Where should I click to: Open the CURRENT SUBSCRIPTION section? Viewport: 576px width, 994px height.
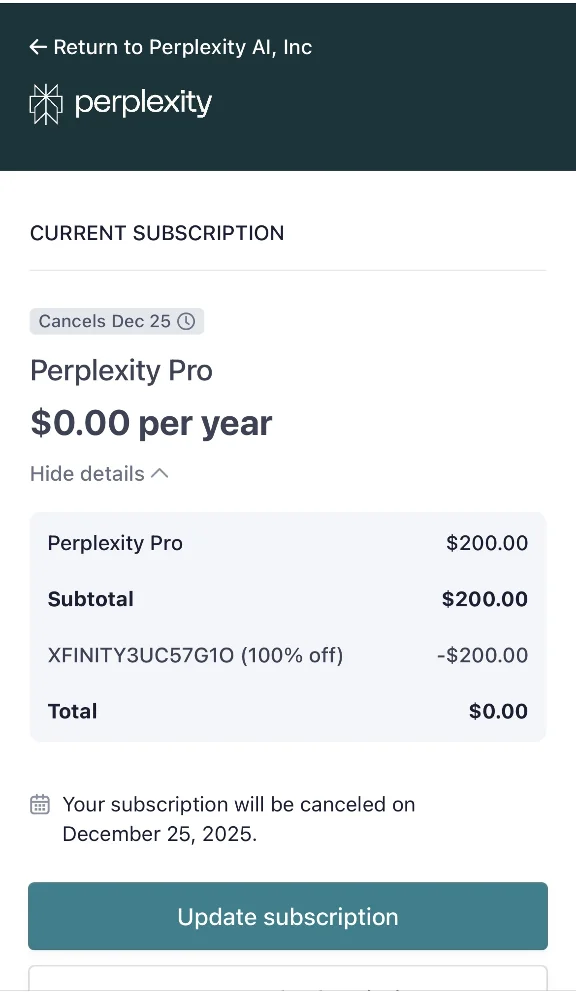click(157, 233)
